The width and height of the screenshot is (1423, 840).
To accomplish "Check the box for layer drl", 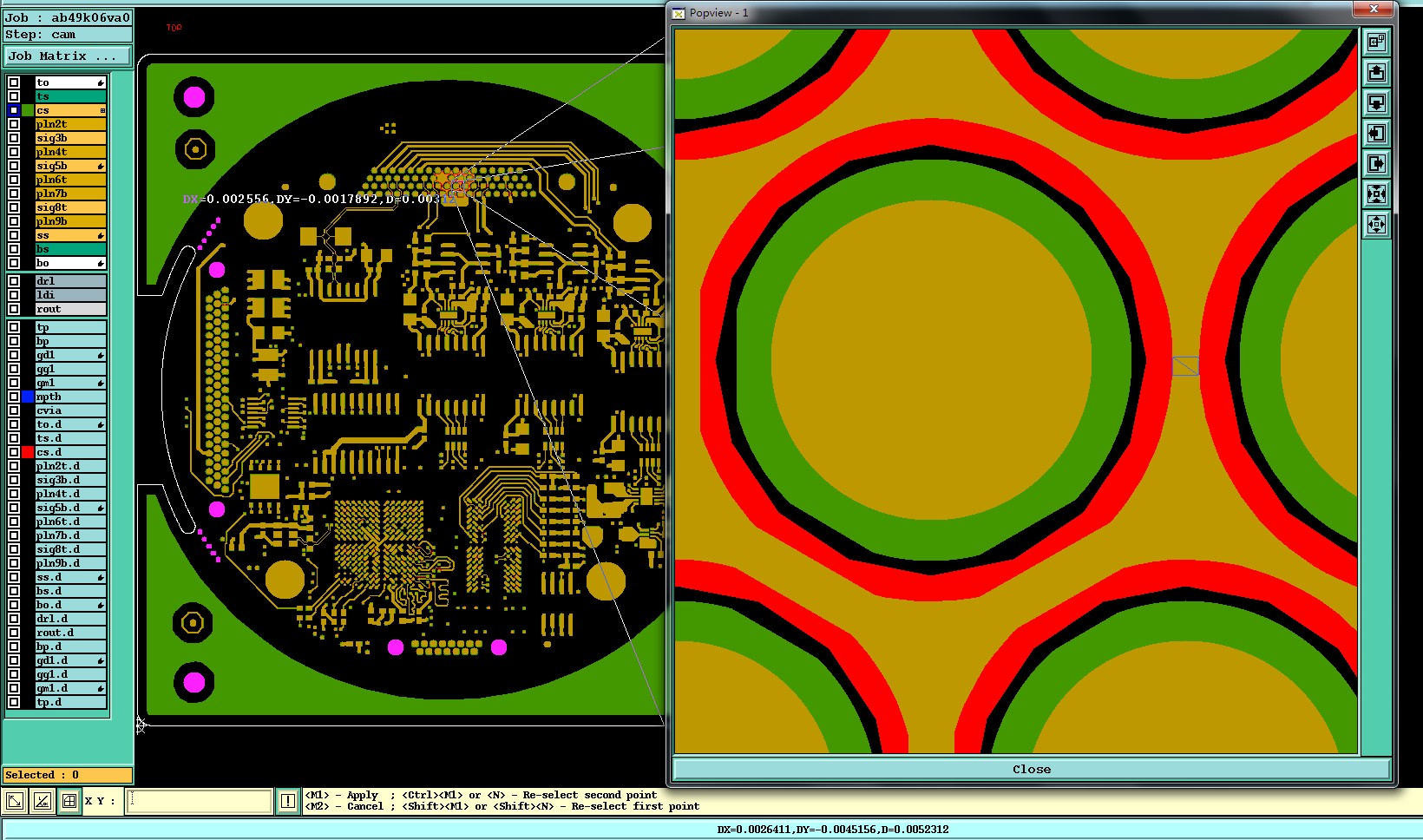I will point(14,281).
